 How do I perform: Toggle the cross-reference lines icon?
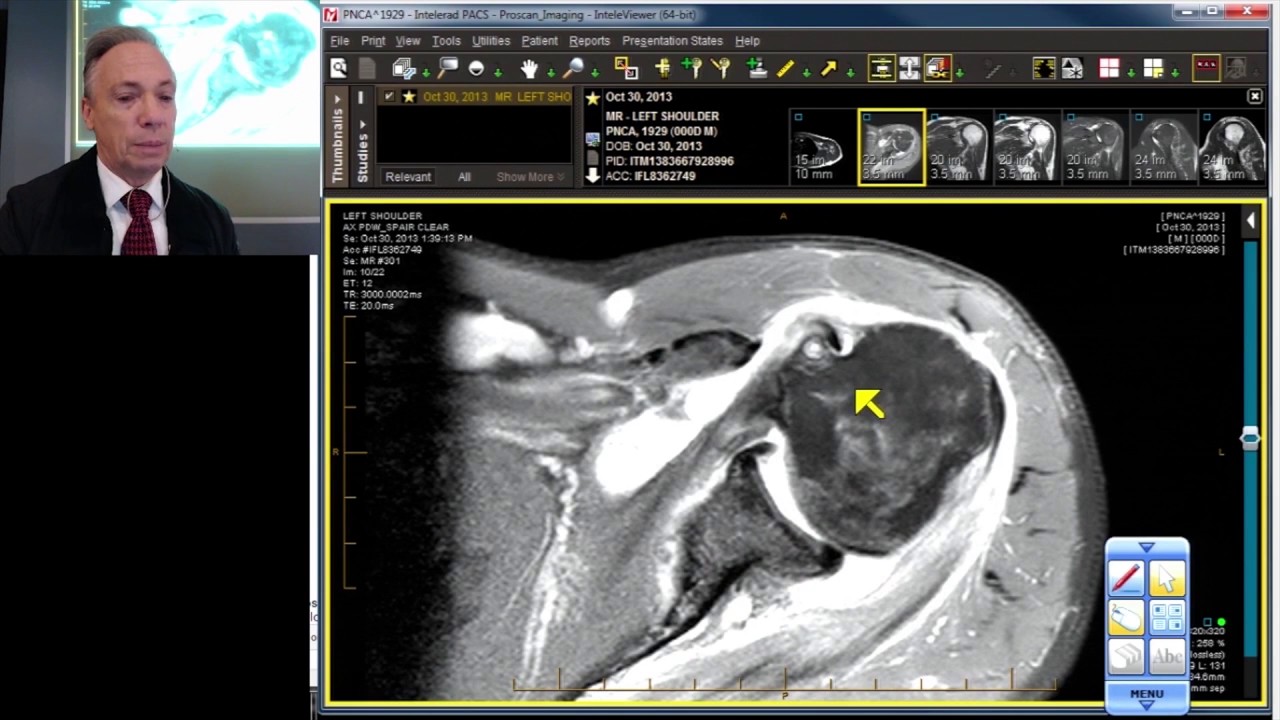[x=937, y=68]
